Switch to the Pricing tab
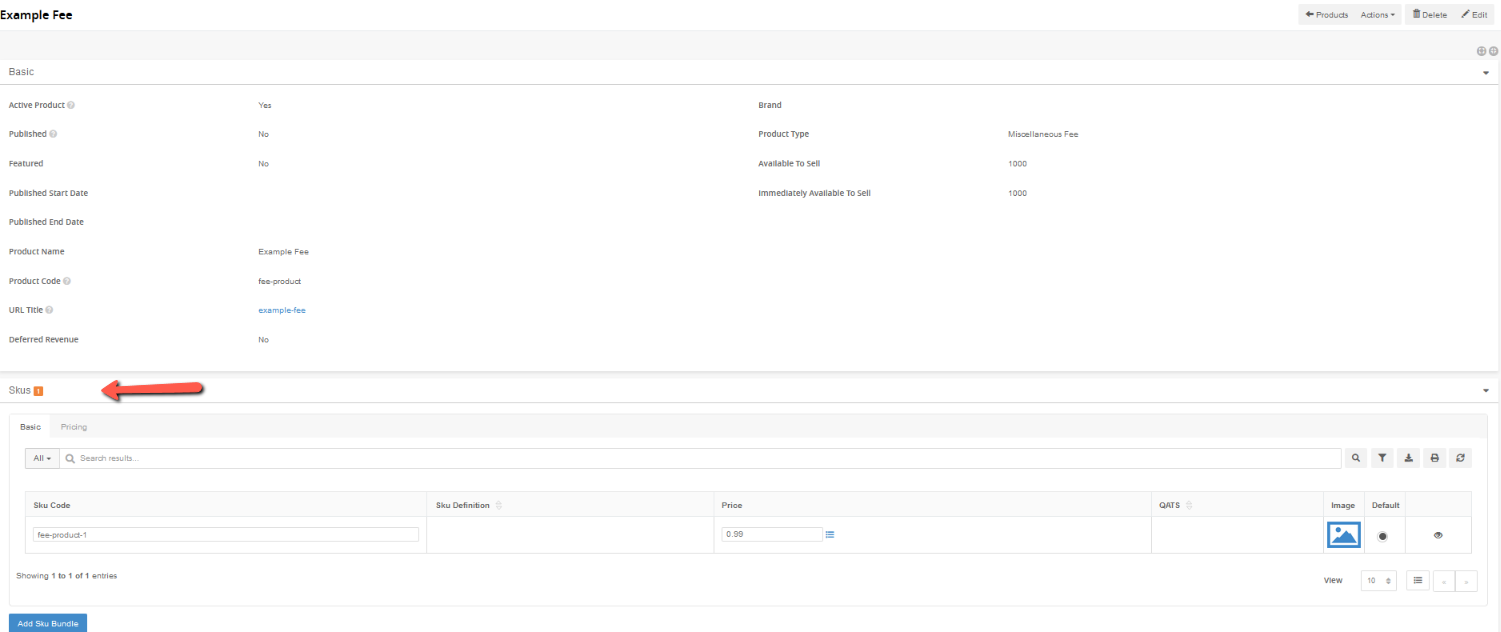This screenshot has height=632, width=1501. pos(74,427)
